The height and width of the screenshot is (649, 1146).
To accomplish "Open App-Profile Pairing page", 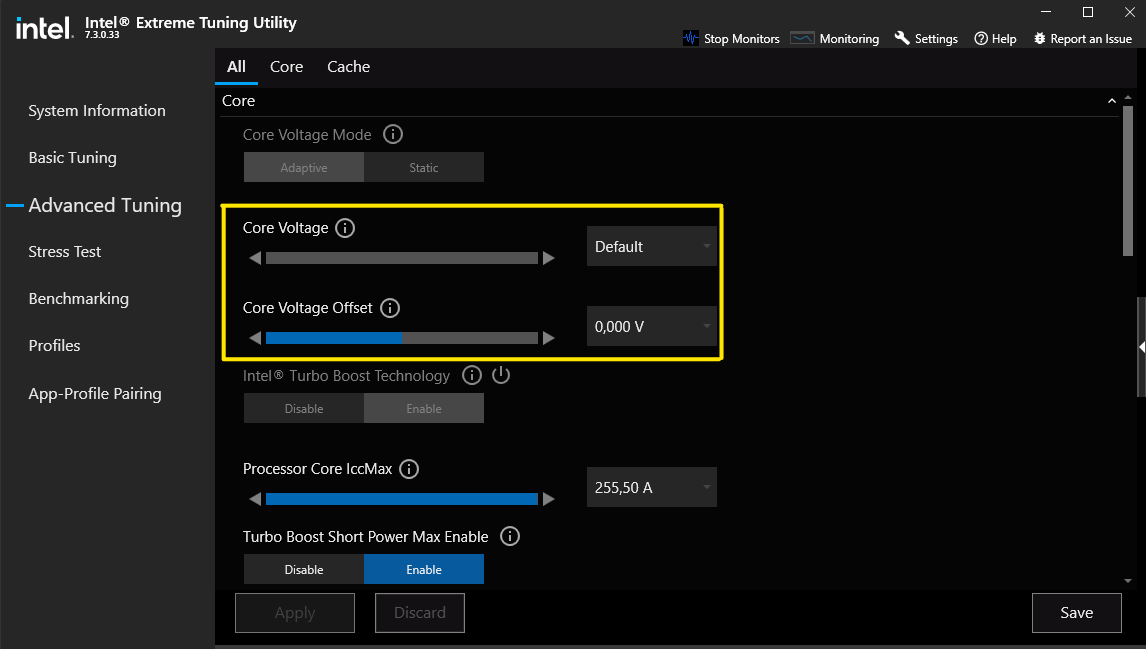I will 95,393.
